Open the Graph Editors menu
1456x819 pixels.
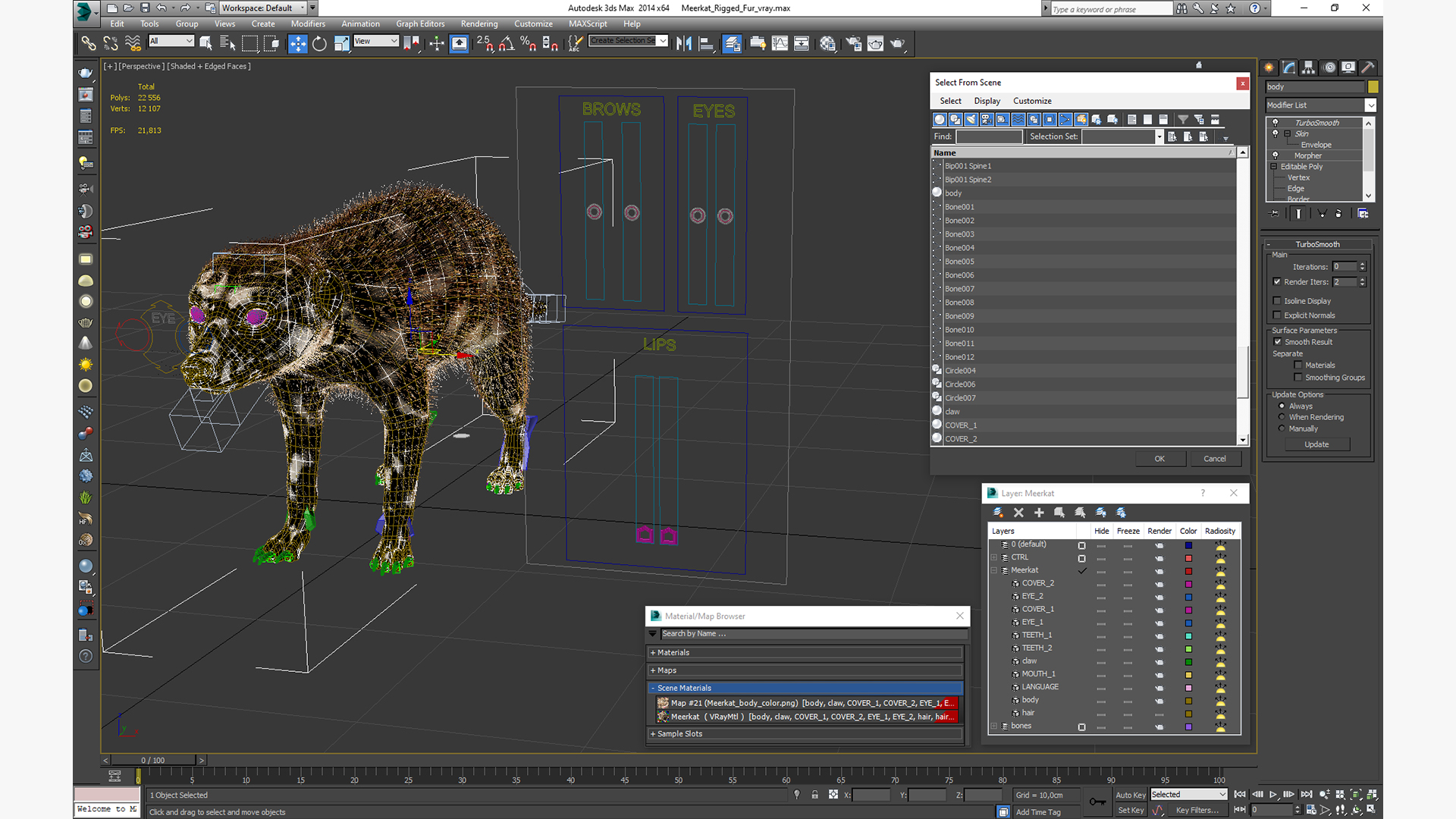pyautogui.click(x=420, y=24)
